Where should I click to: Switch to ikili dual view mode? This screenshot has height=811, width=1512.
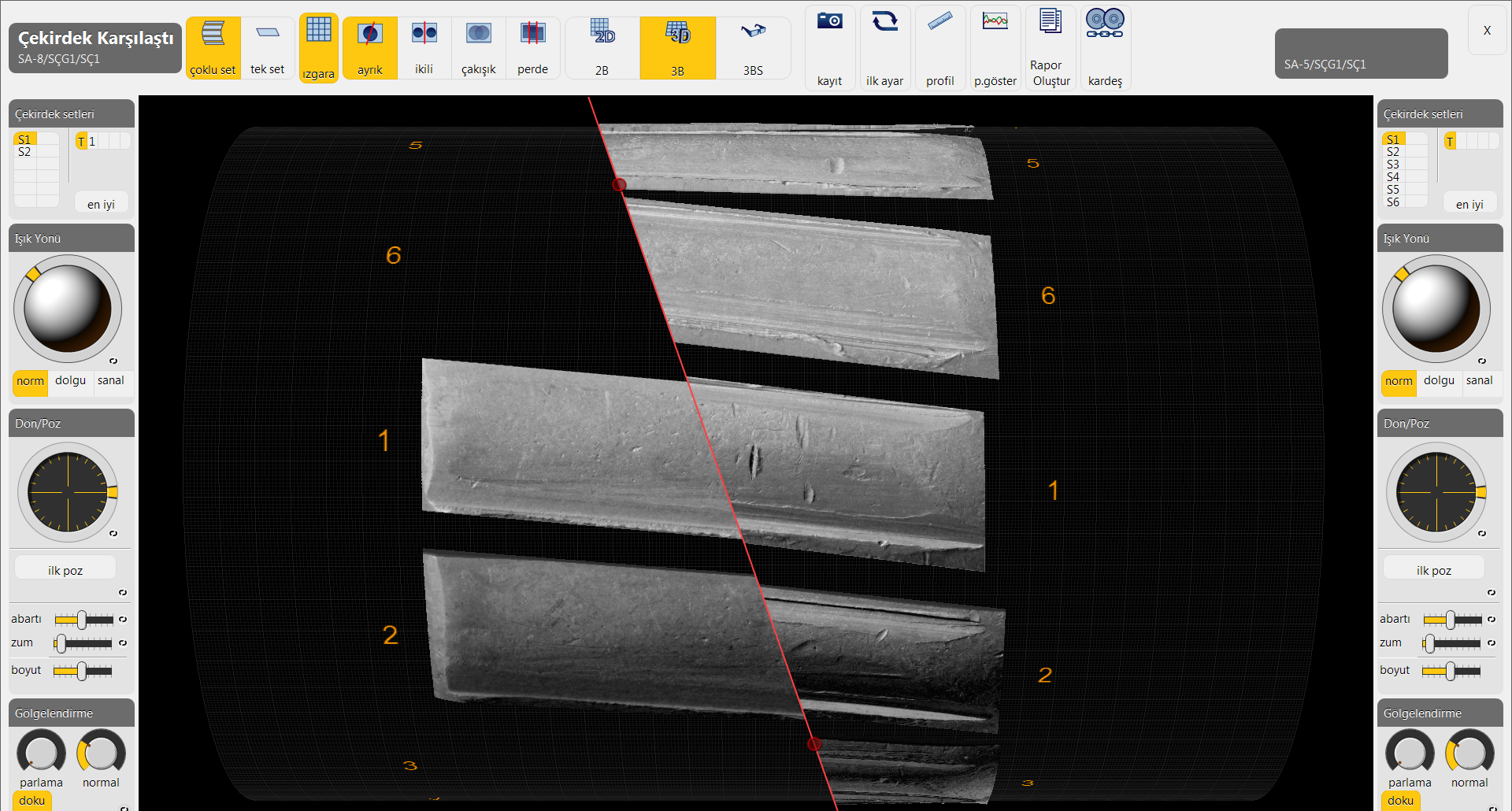(424, 34)
